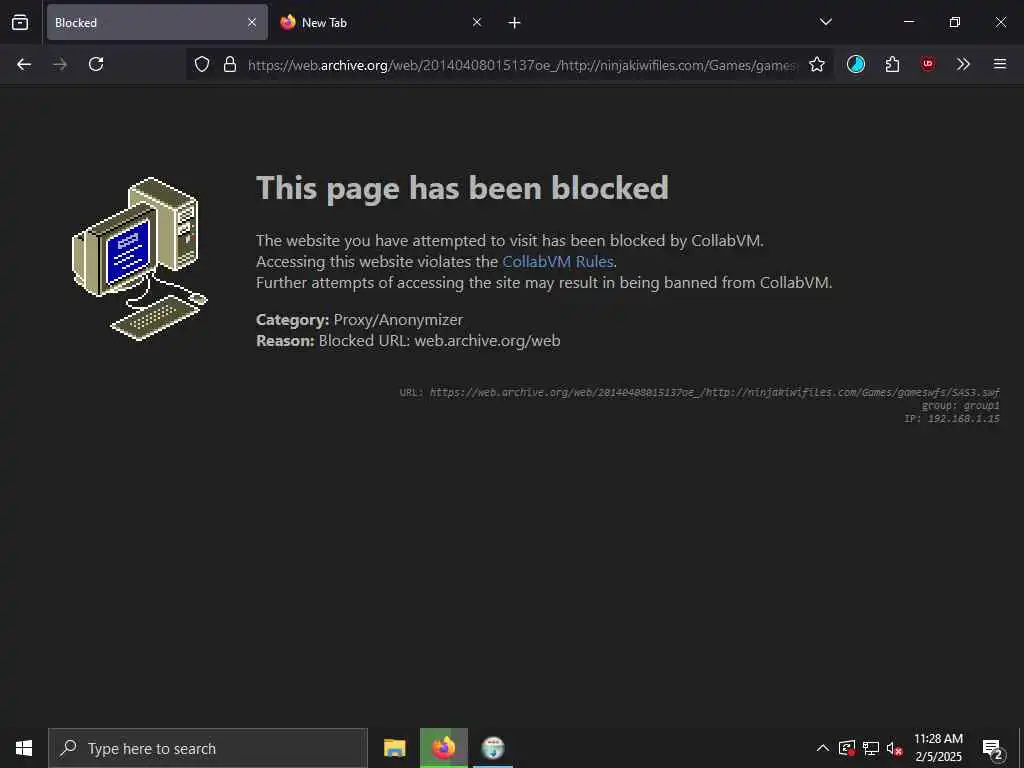Open the Firefox View tab list icon

pos(20,22)
